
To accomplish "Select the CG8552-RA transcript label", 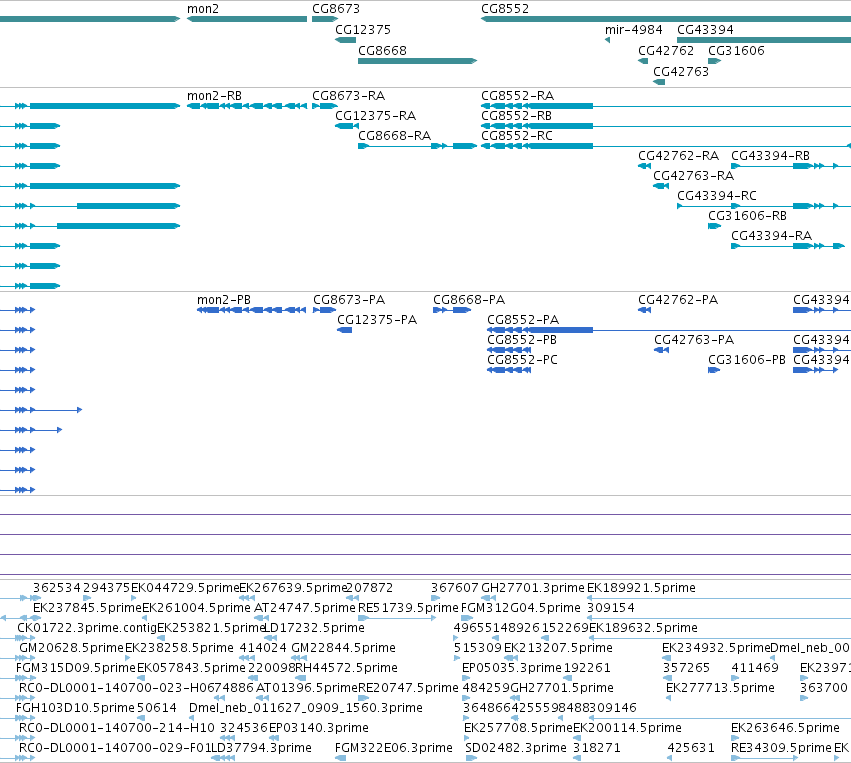I will pos(518,96).
